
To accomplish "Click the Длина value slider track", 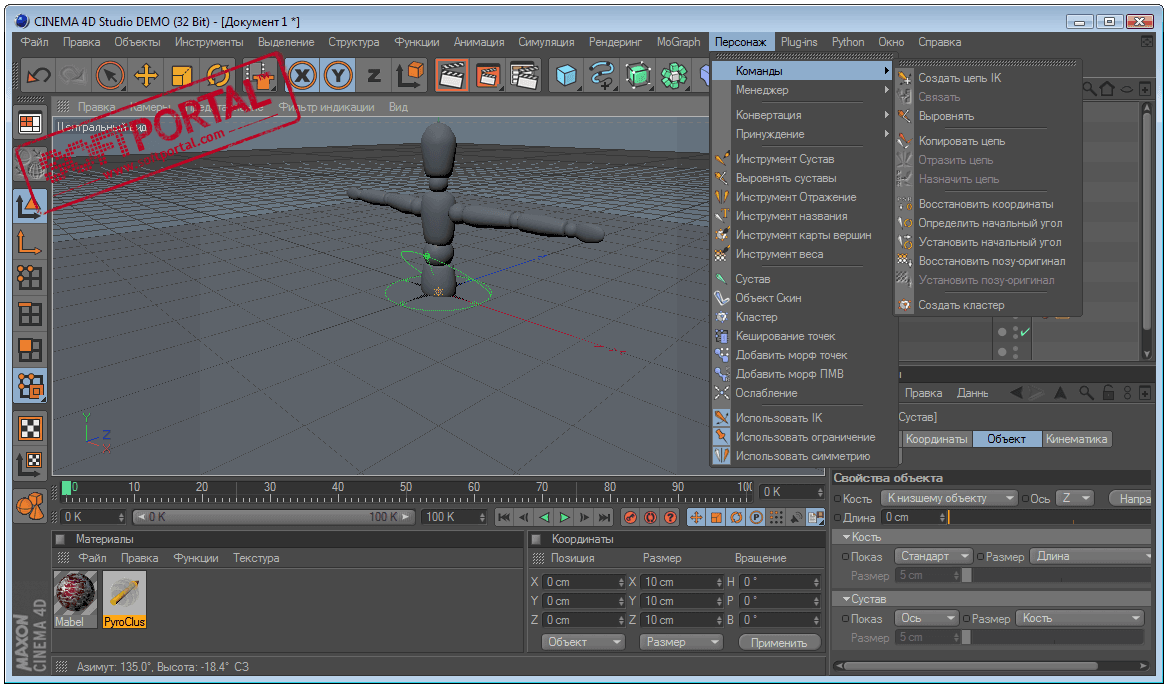I will click(x=1050, y=517).
